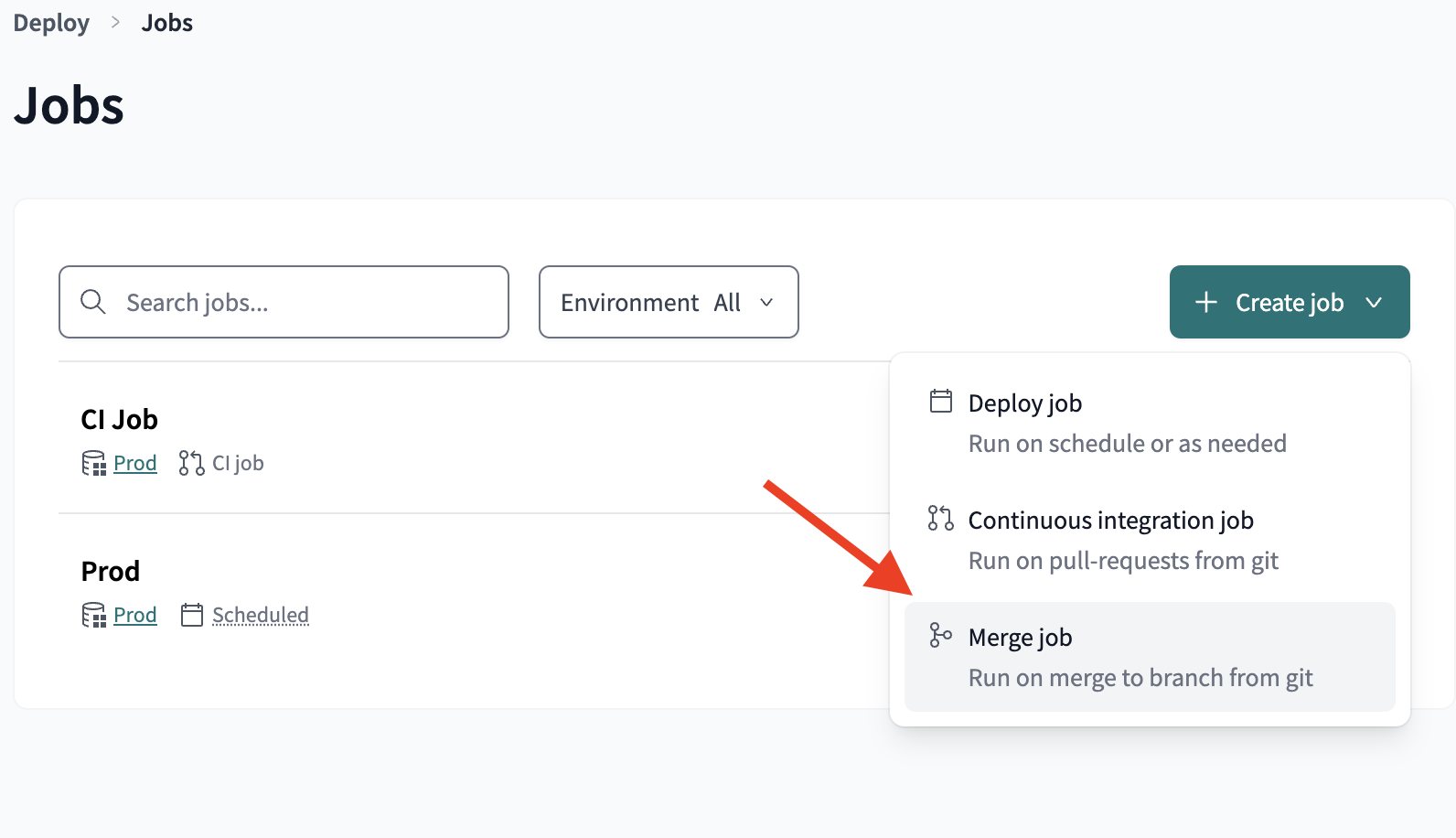Click the plus icon on Create job
The image size is (1456, 838).
click(1206, 302)
